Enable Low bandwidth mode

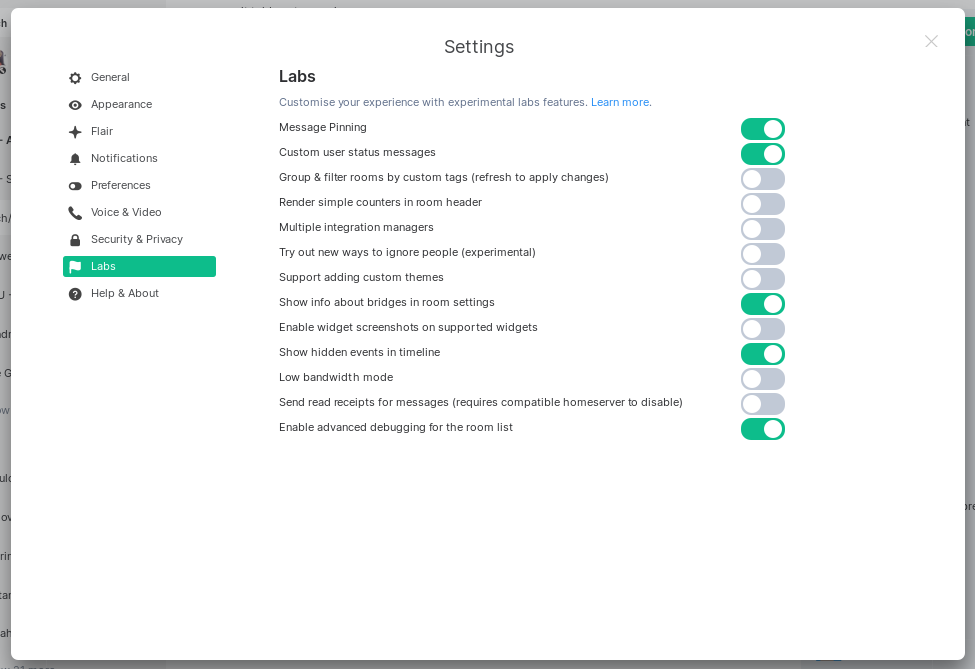[x=763, y=379]
